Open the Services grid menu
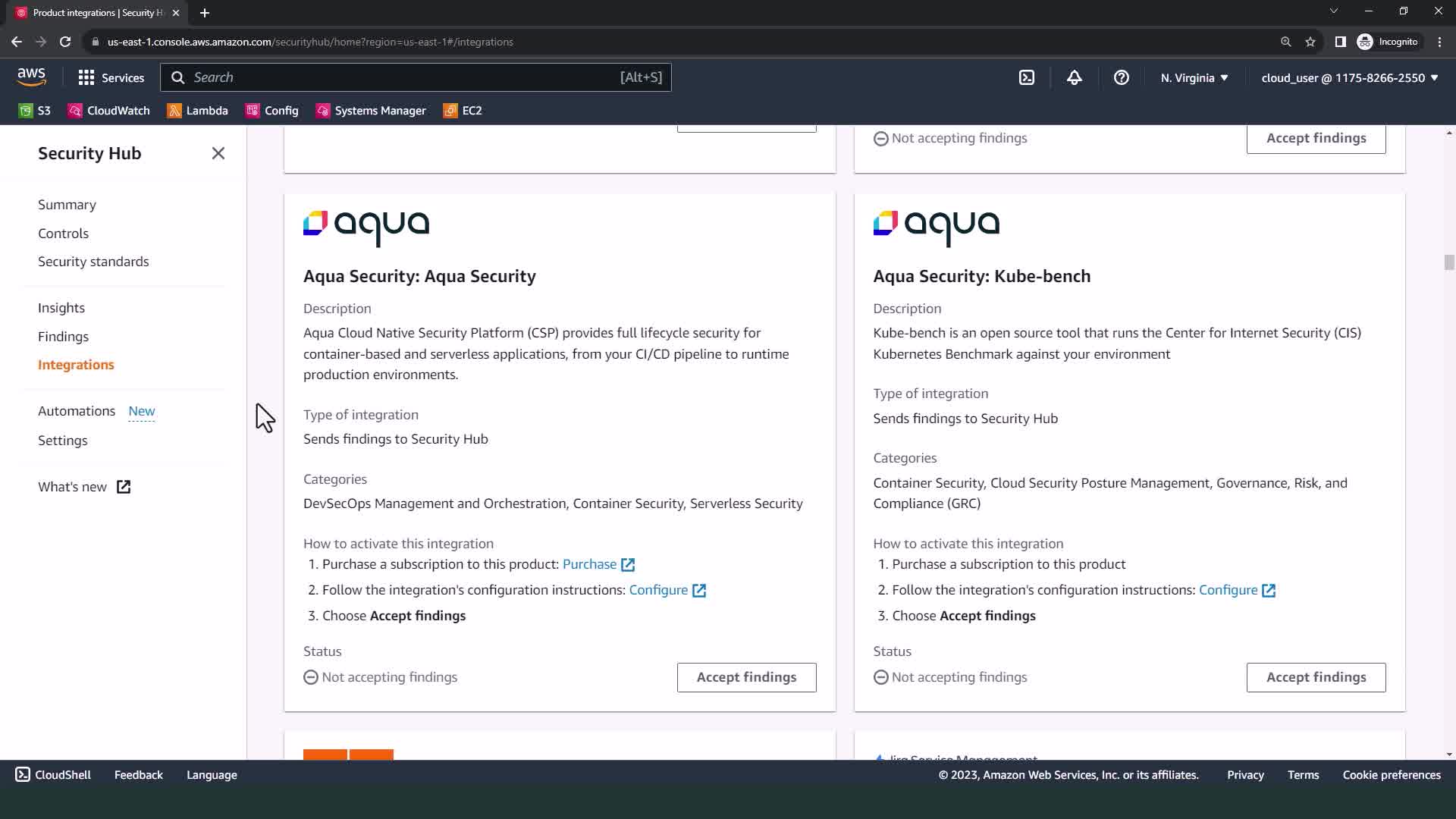Image resolution: width=1456 pixels, height=819 pixels. 111,77
